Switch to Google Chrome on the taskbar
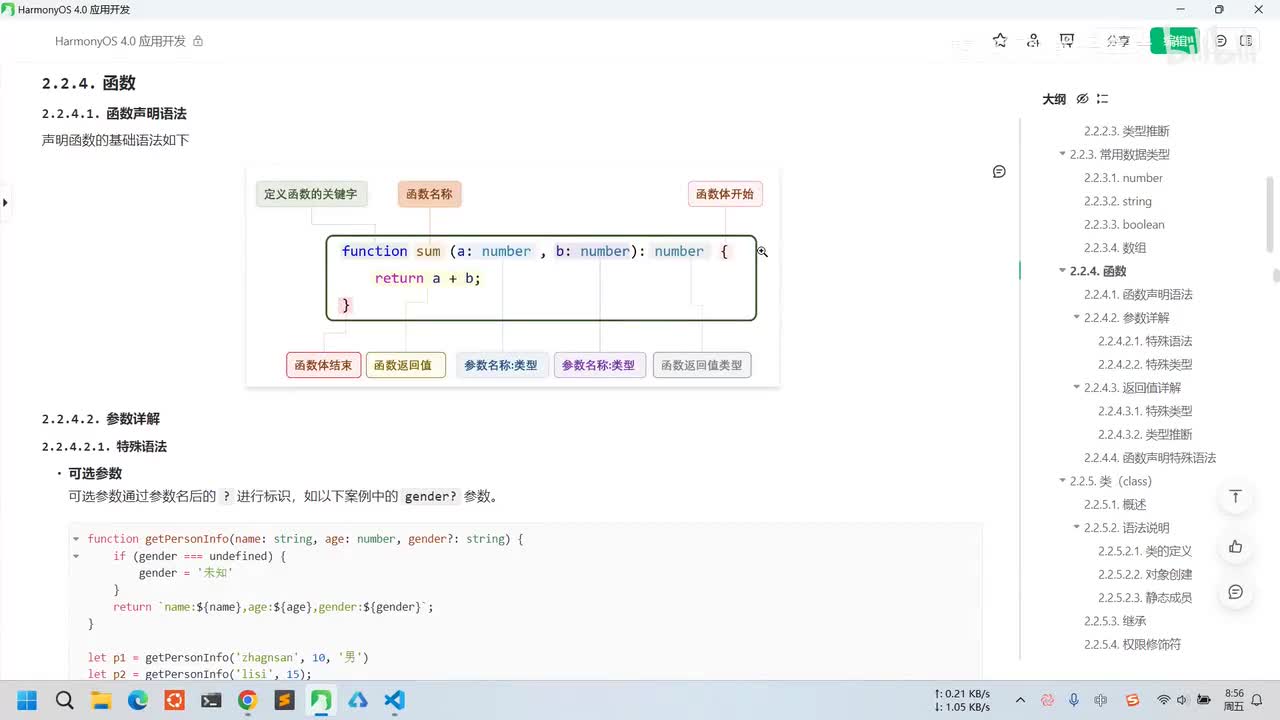The height and width of the screenshot is (720, 1280). (247, 700)
